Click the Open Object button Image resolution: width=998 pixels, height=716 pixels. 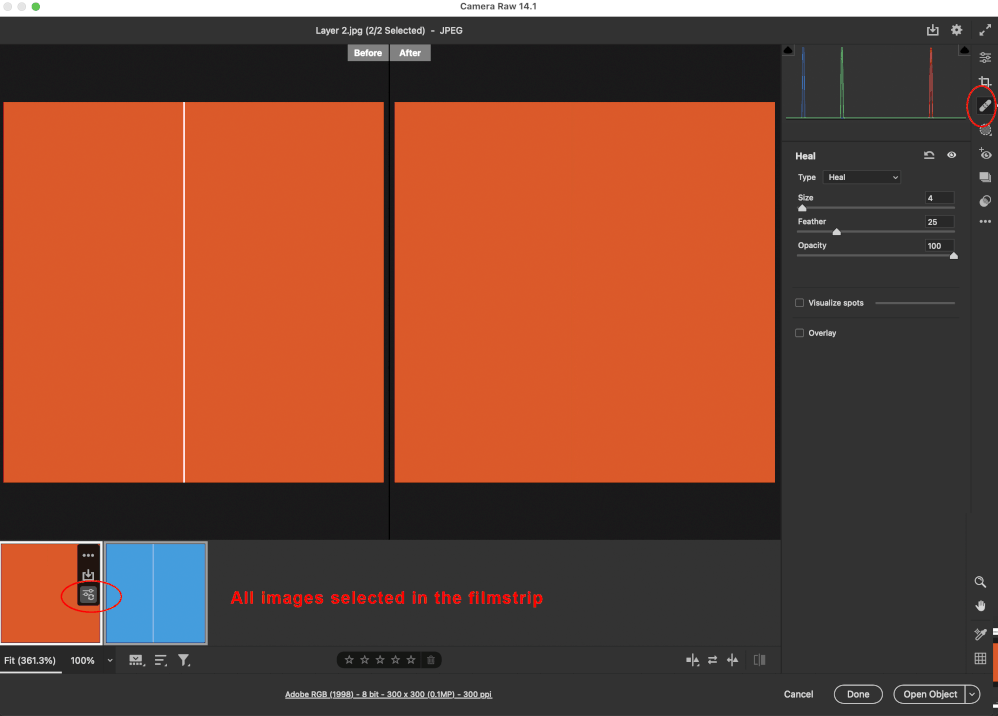(930, 694)
